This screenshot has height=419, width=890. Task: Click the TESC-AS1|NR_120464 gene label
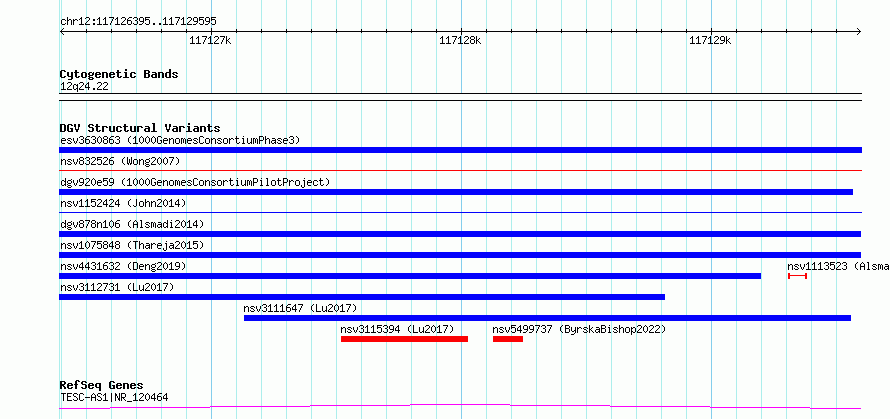click(x=114, y=397)
